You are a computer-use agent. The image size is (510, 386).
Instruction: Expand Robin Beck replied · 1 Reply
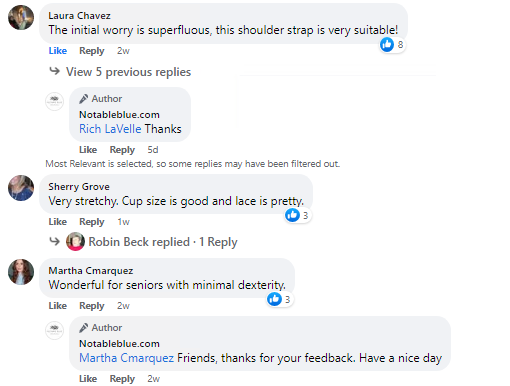(x=163, y=242)
